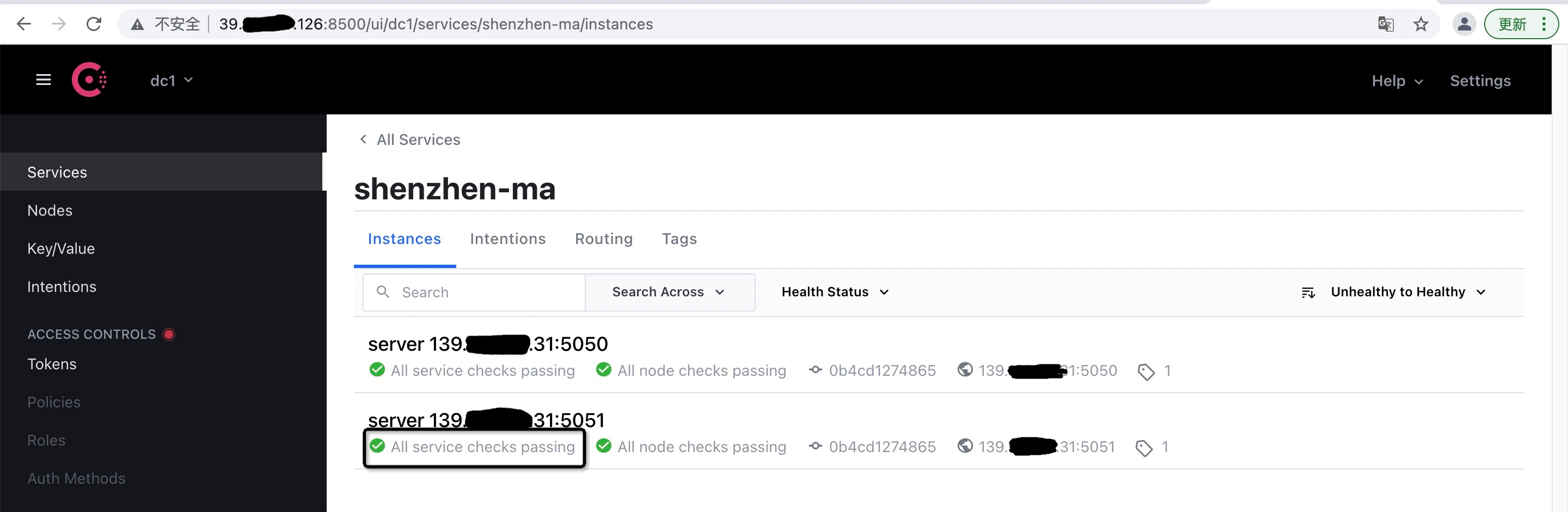Open the hamburger navigation menu
This screenshot has height=512, width=1568.
coord(43,80)
